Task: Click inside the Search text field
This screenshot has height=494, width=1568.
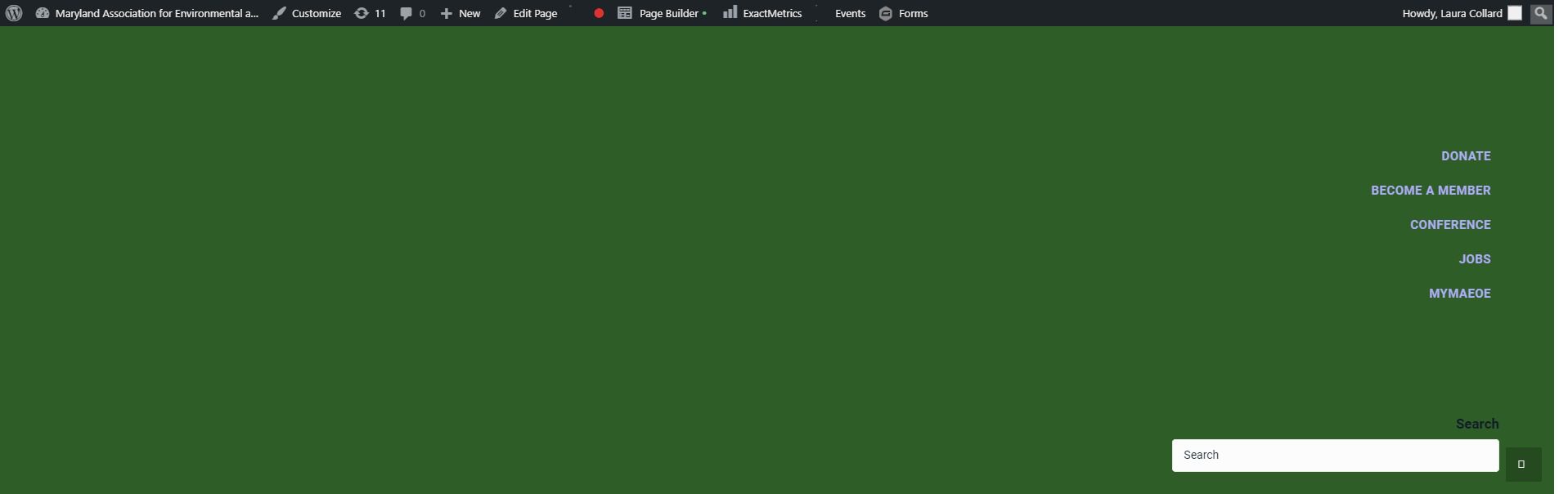Action: click(1335, 456)
